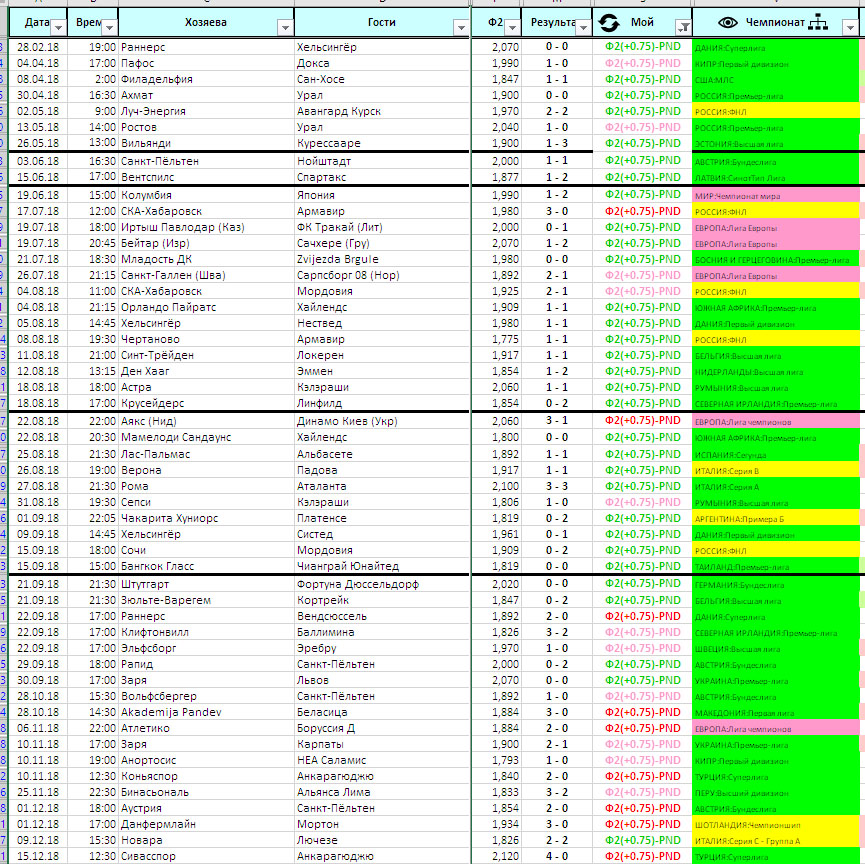Screen dimensions: 865x864
Task: Select the Гости column header
Action: click(x=382, y=23)
